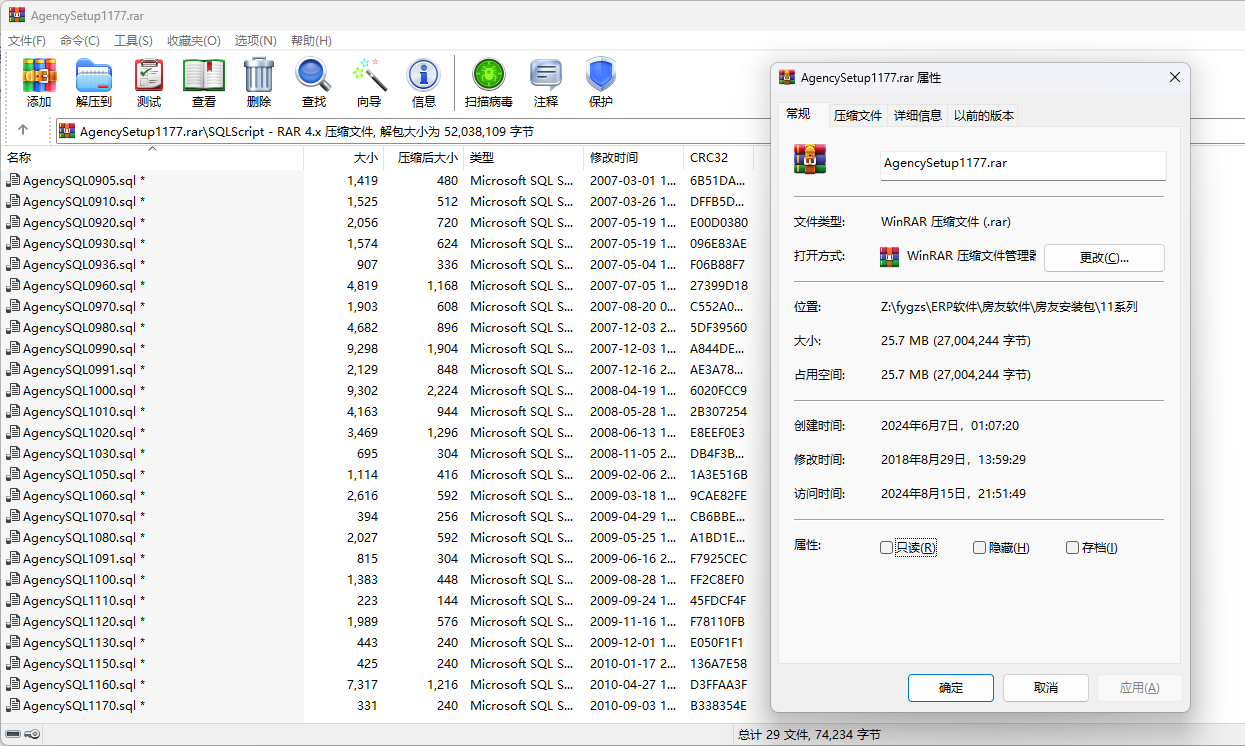Viewport: 1245px width, 746px height.
Task: Sort list by 修改时间 column header
Action: click(633, 158)
